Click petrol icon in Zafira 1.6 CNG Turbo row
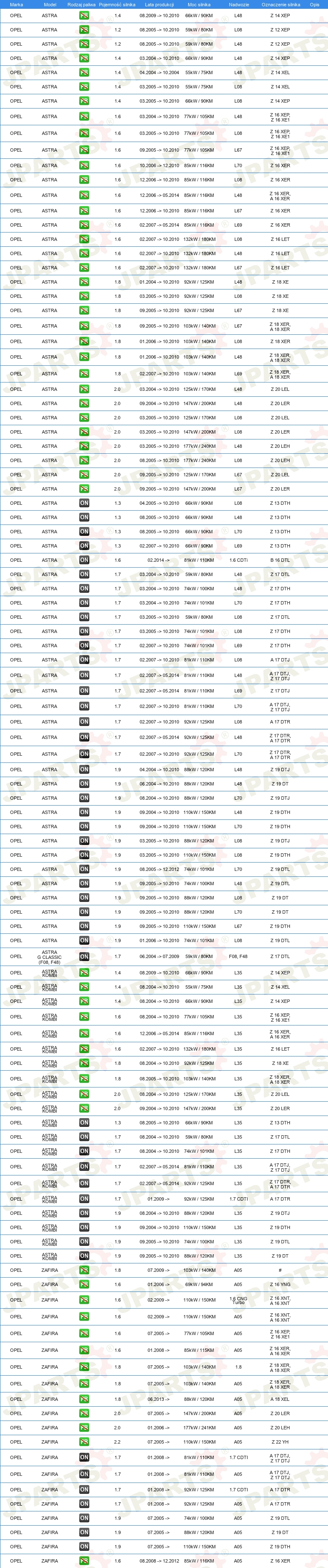Screen dimensions: 328x1568 84,1300
